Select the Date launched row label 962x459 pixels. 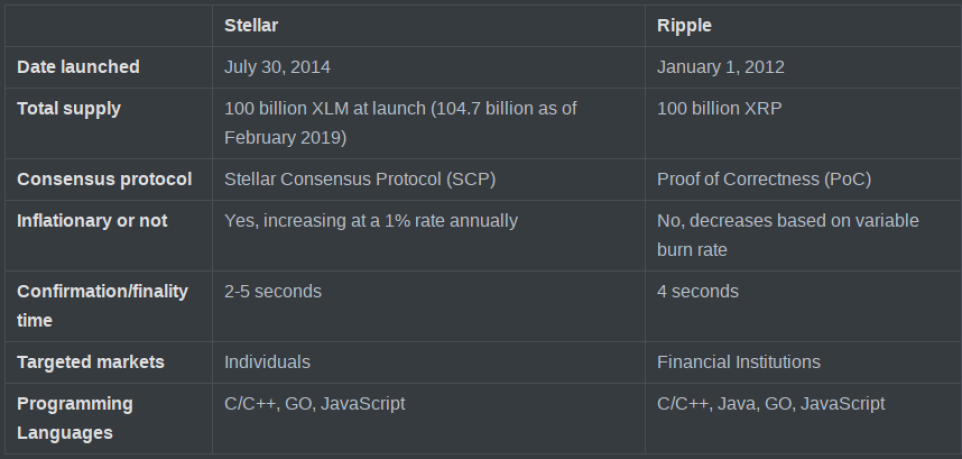click(x=78, y=67)
